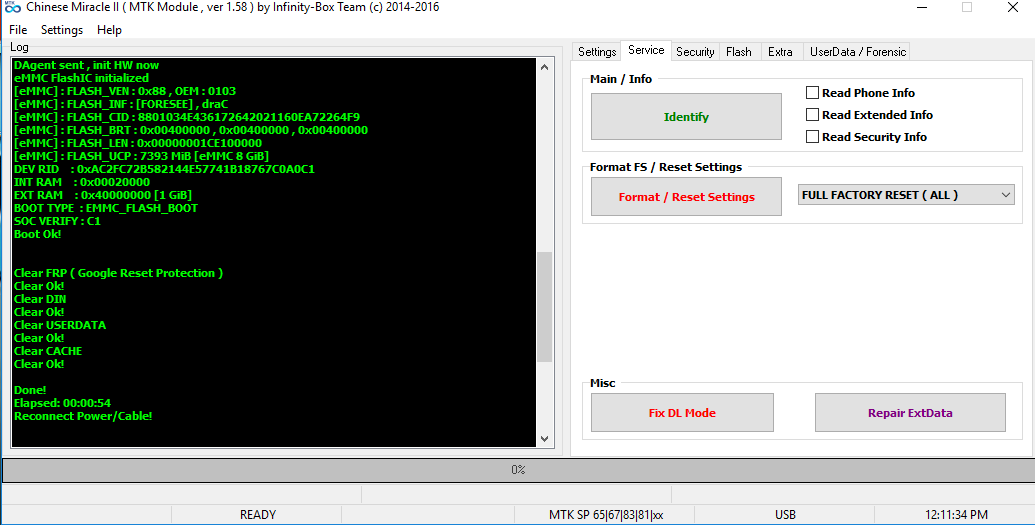The width and height of the screenshot is (1035, 525).
Task: Enable Read Phone Info checkbox
Action: [x=812, y=92]
